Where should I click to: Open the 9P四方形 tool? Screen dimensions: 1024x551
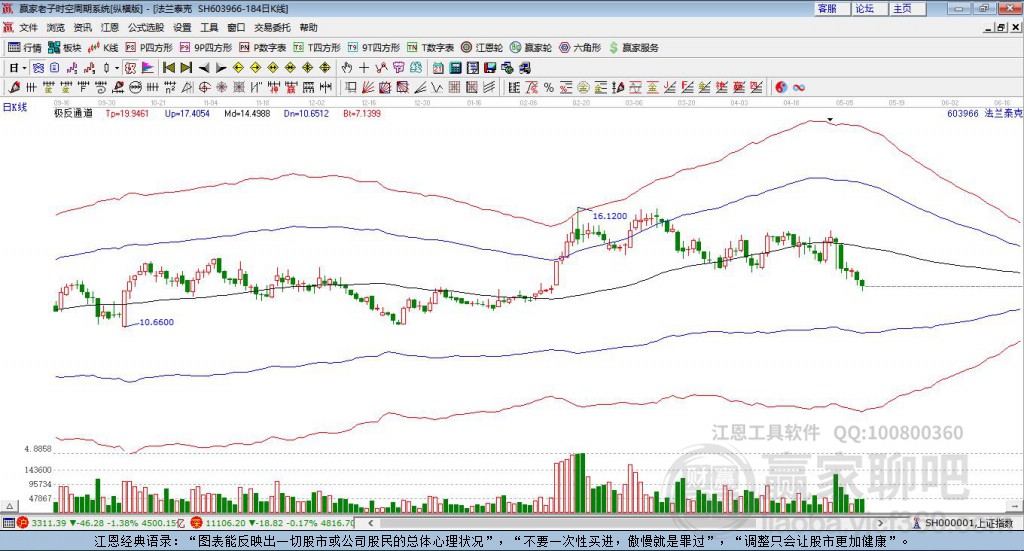pyautogui.click(x=206, y=48)
